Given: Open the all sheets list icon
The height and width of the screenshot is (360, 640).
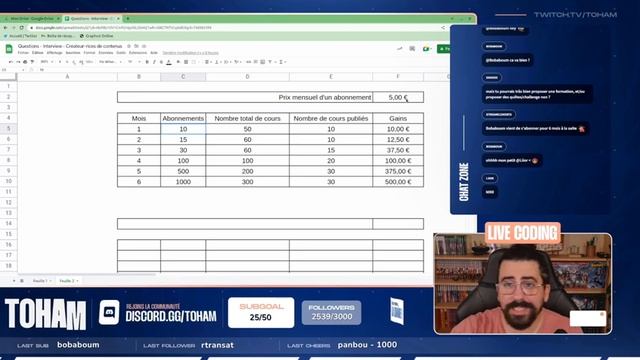Looking at the screenshot, I should (22, 281).
